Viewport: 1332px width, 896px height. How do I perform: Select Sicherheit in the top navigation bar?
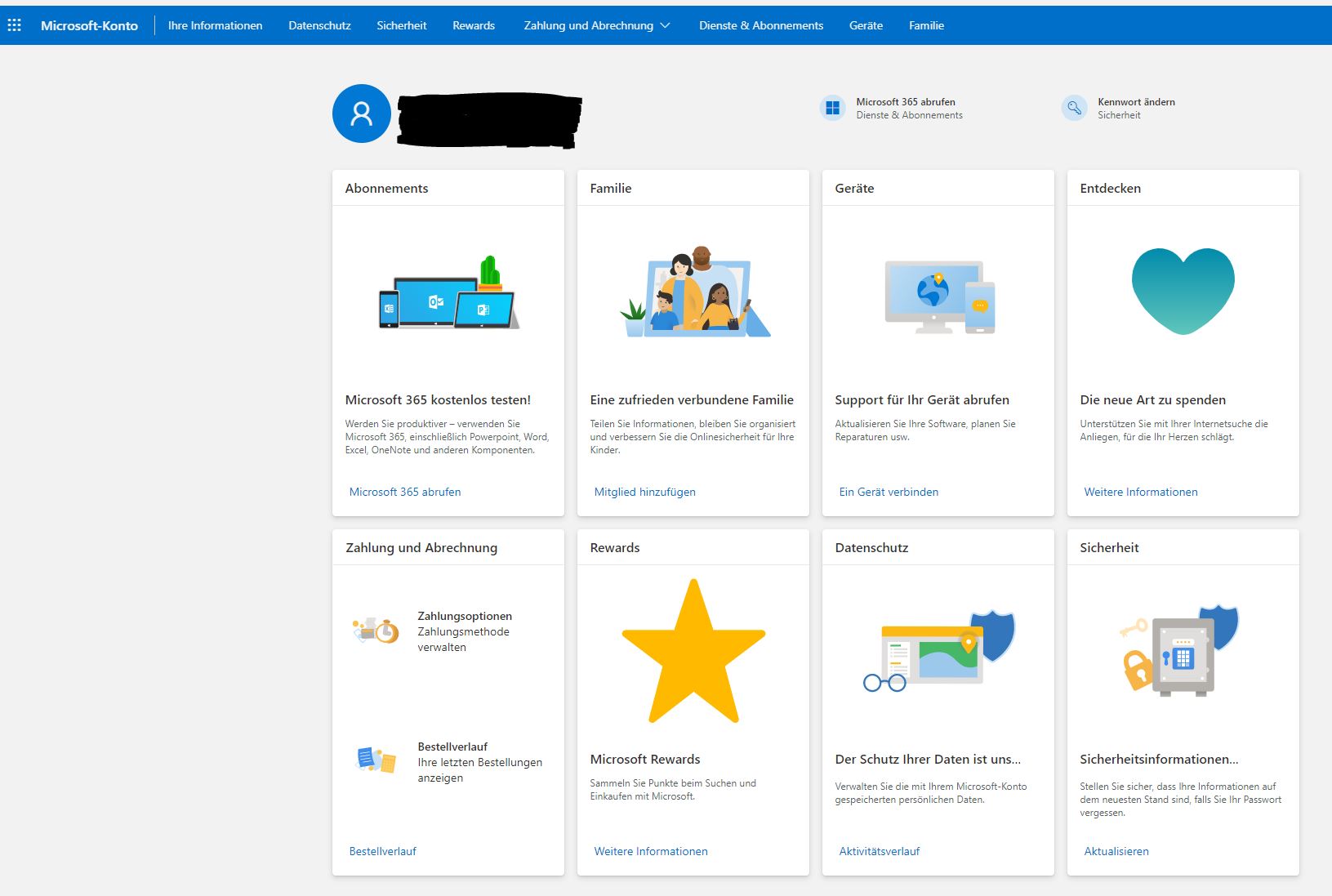402,25
